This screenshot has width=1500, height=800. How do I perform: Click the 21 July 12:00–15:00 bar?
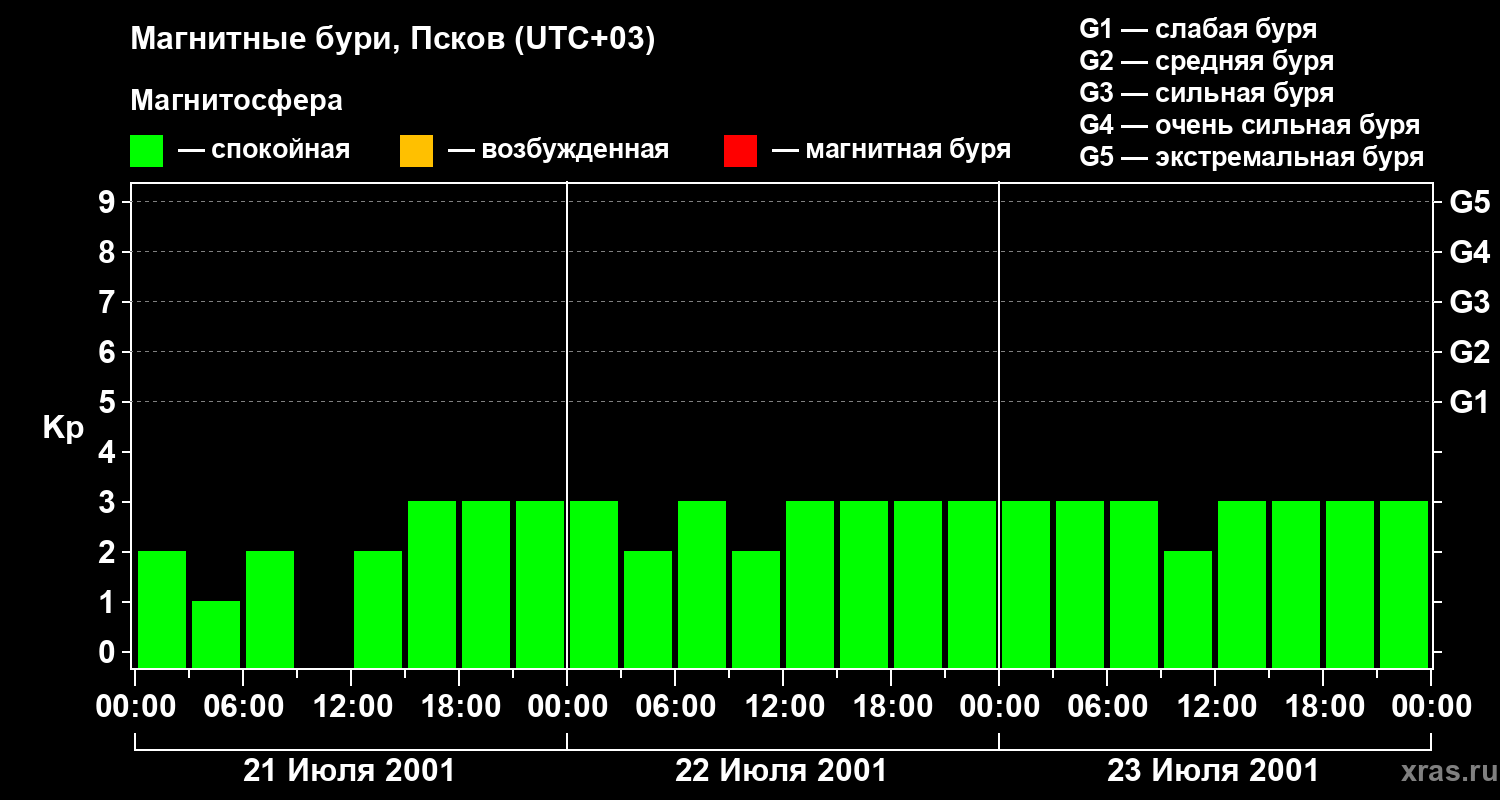pyautogui.click(x=378, y=609)
